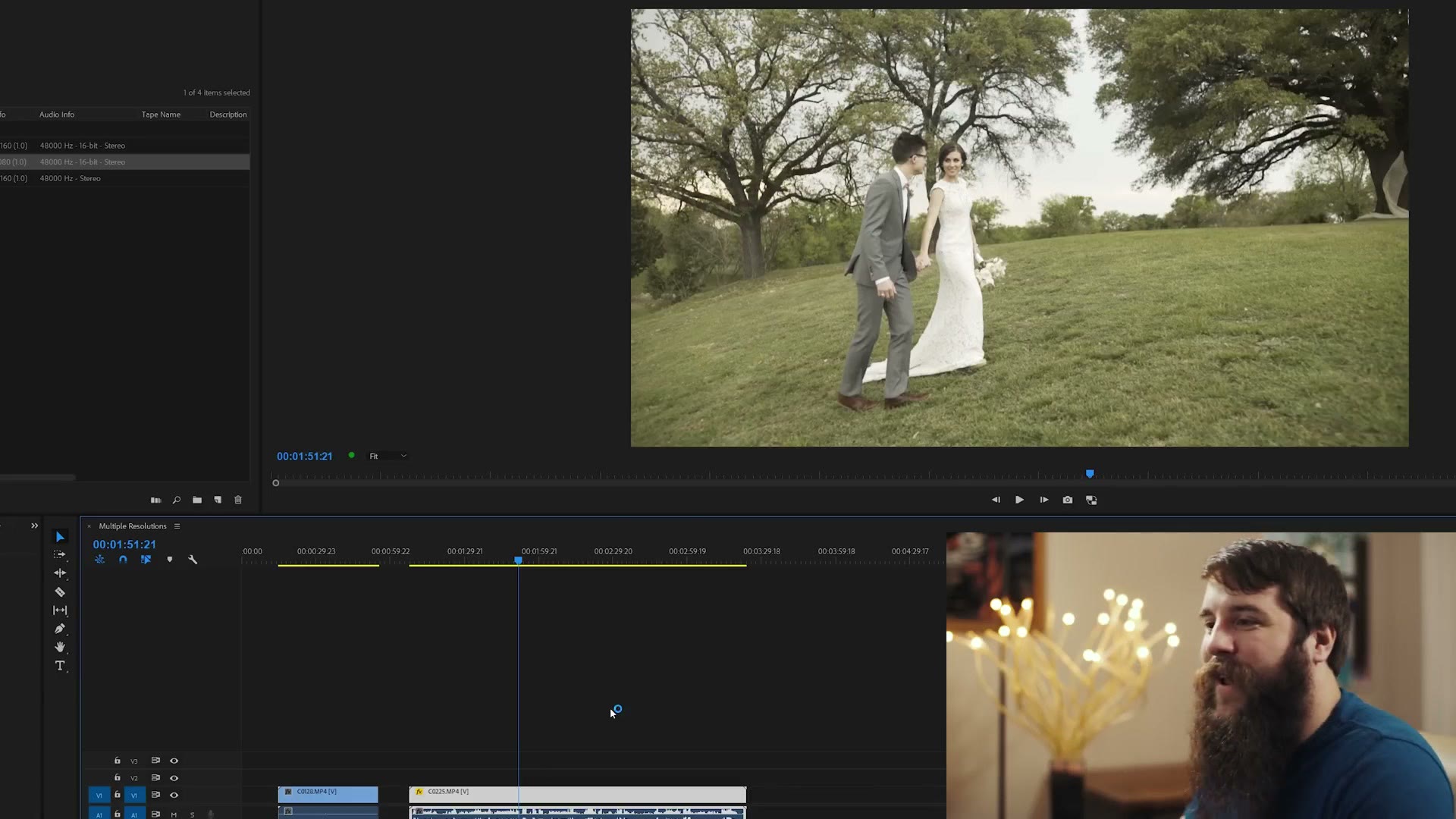
Task: Click the program monitor zoom scroll handle
Action: click(276, 483)
